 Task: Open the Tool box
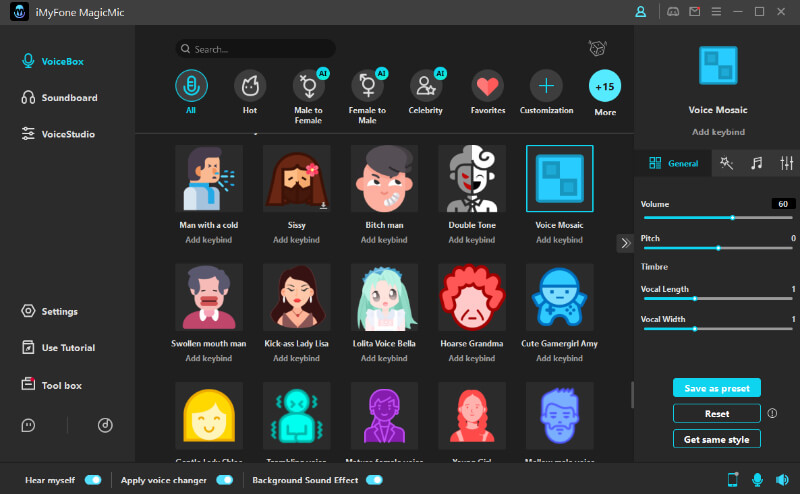tap(52, 385)
